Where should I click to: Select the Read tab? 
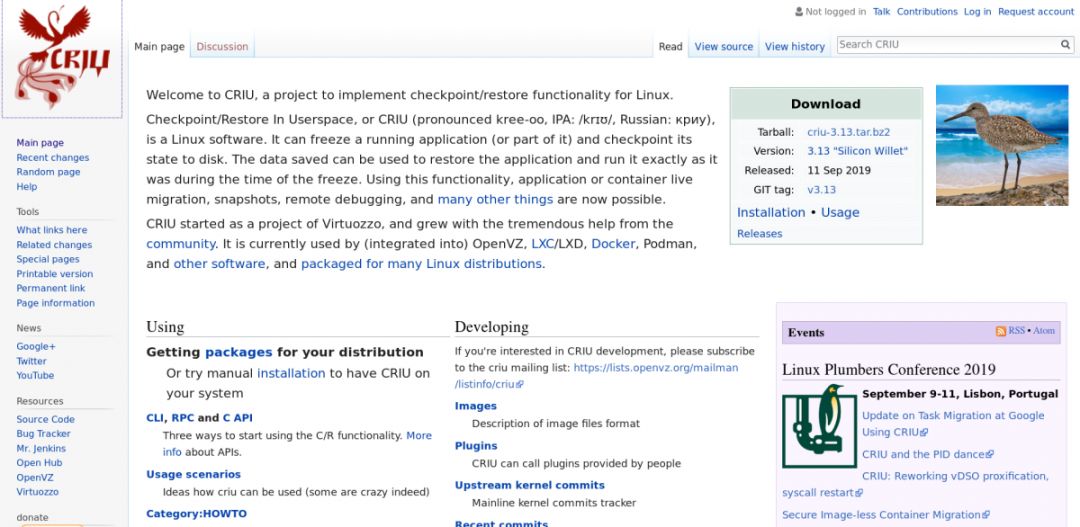click(670, 47)
